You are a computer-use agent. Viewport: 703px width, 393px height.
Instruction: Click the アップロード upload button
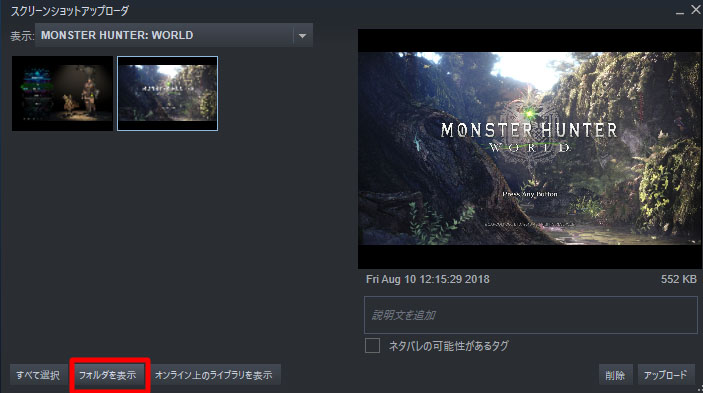666,375
